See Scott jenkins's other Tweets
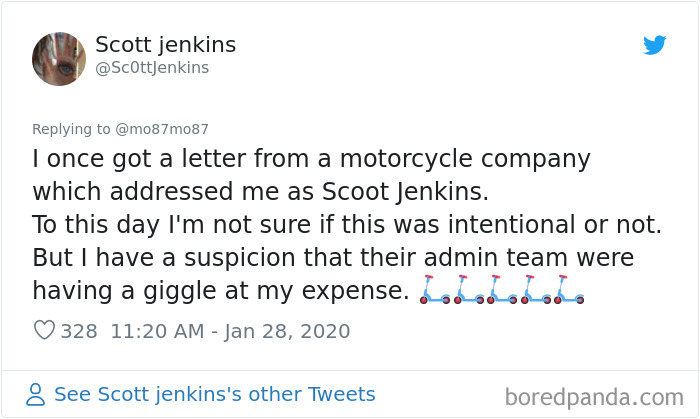700x419 pixels. [215, 394]
